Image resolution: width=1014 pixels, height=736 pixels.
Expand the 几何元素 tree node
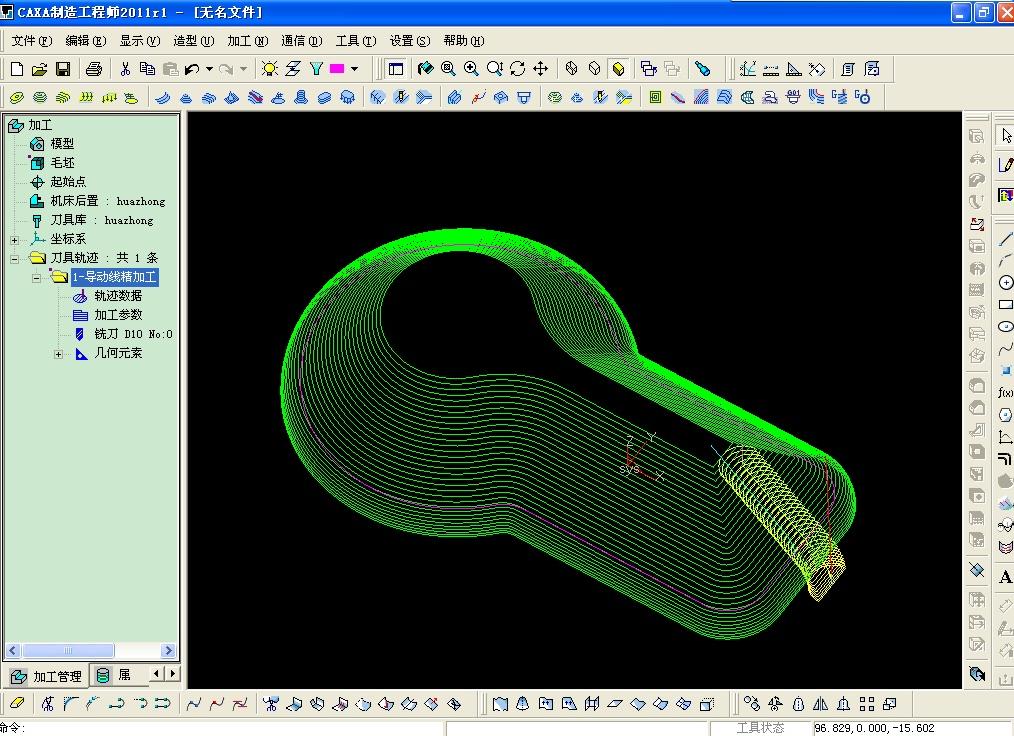pyautogui.click(x=58, y=354)
